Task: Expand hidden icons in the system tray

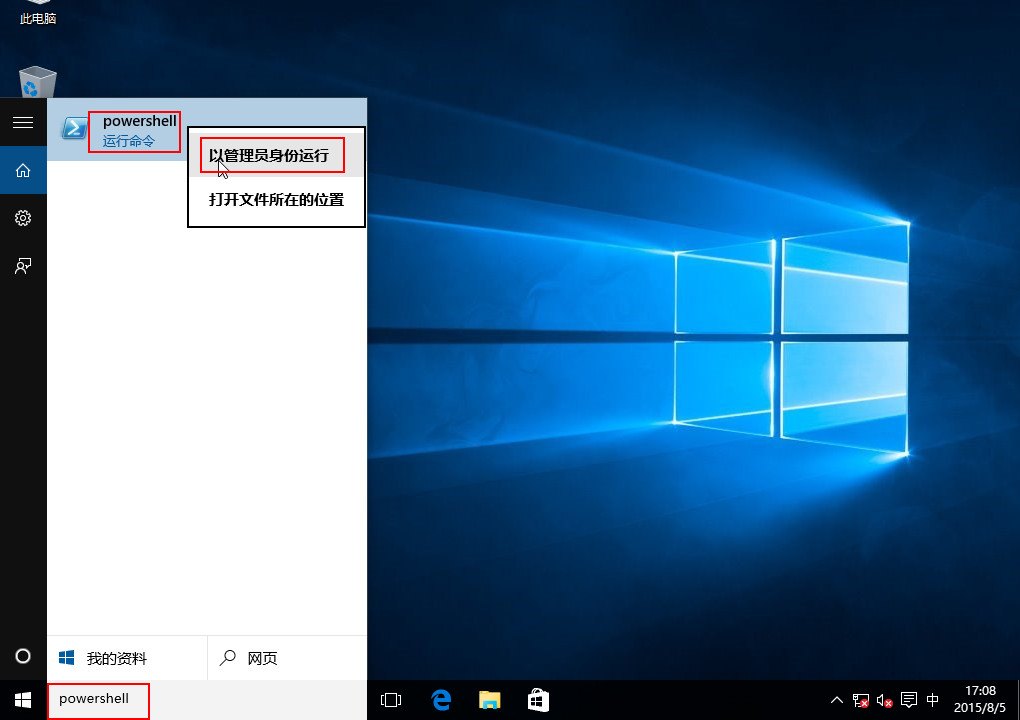Action: pos(837,700)
